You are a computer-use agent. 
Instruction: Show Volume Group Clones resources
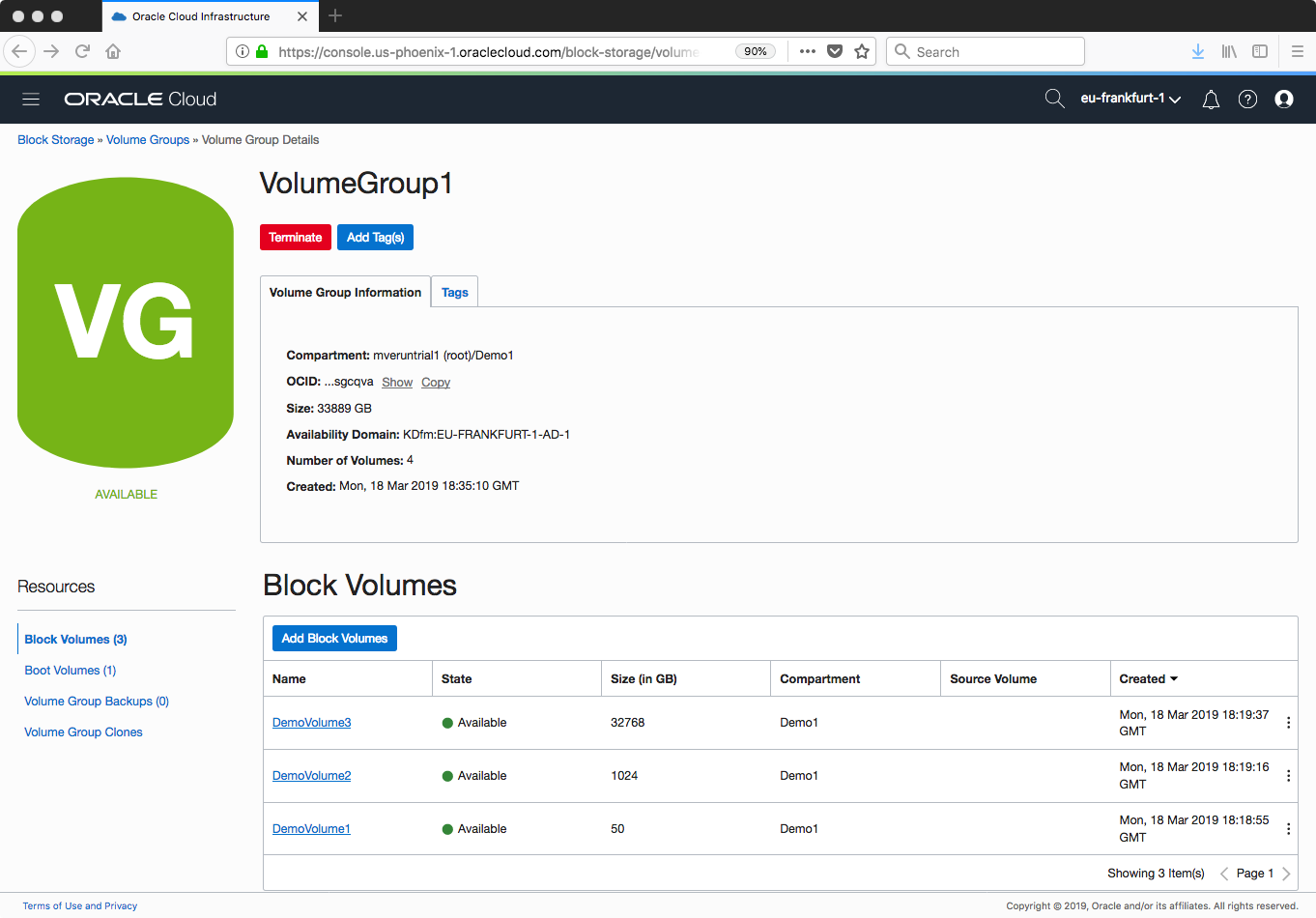coord(83,732)
